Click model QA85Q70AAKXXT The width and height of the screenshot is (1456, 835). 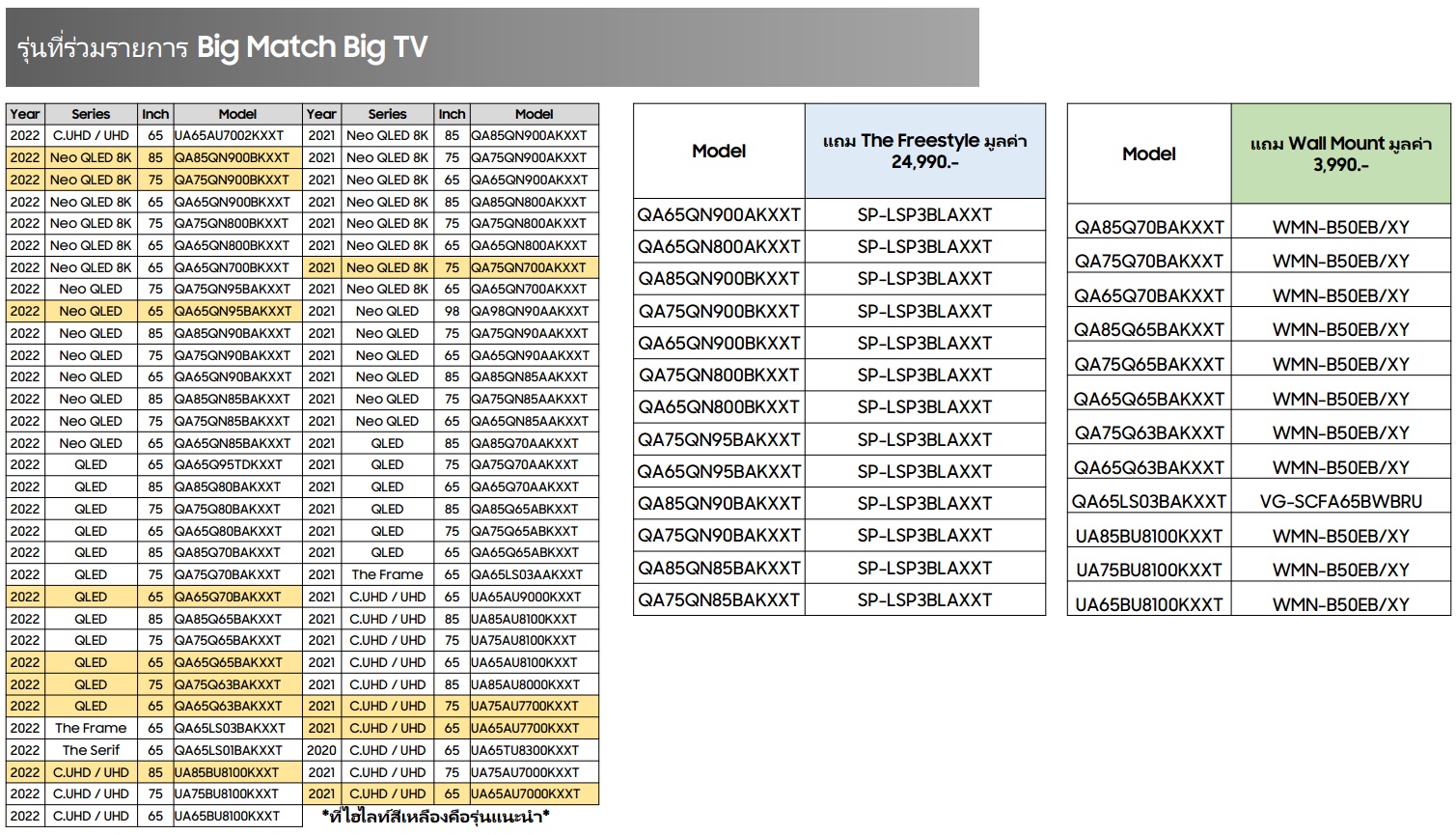click(534, 443)
